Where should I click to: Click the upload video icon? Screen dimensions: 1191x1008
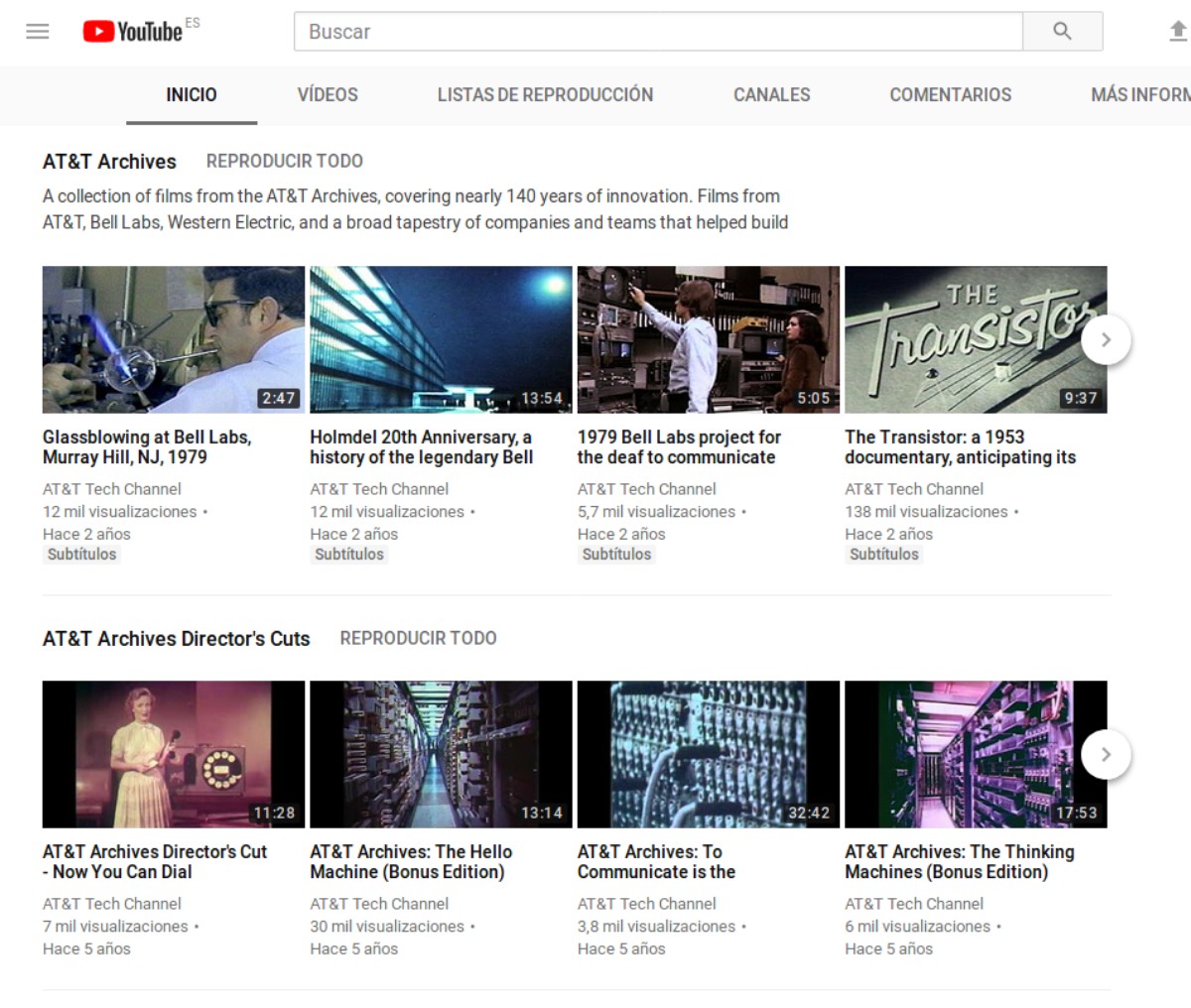1177,32
